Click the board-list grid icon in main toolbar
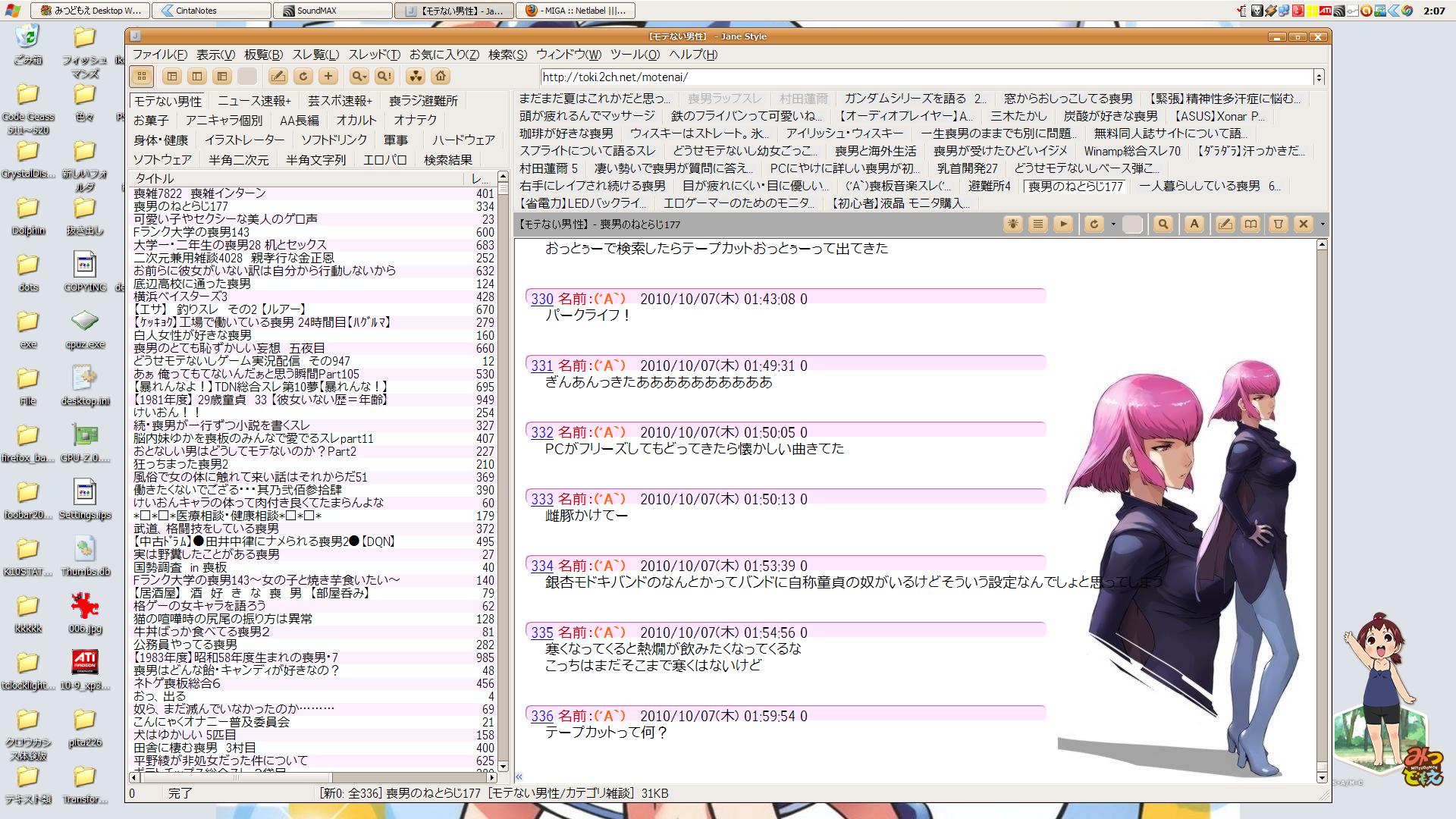Screen dimensions: 1456x819 142,76
